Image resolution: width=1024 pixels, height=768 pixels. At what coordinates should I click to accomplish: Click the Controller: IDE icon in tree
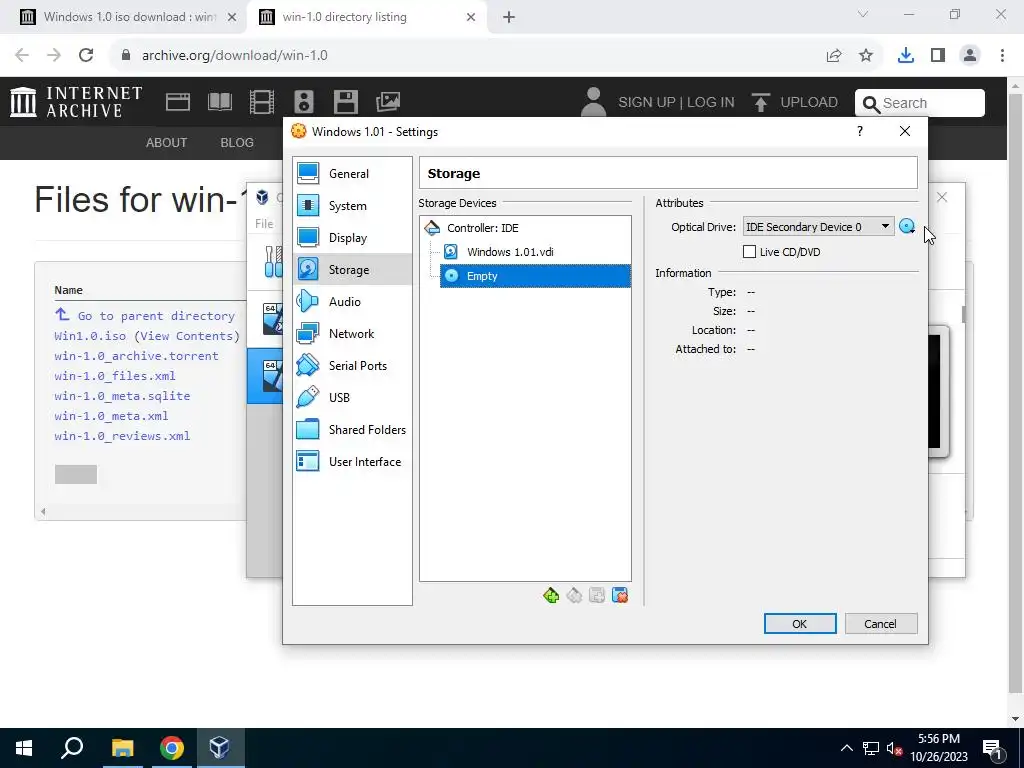pyautogui.click(x=432, y=228)
